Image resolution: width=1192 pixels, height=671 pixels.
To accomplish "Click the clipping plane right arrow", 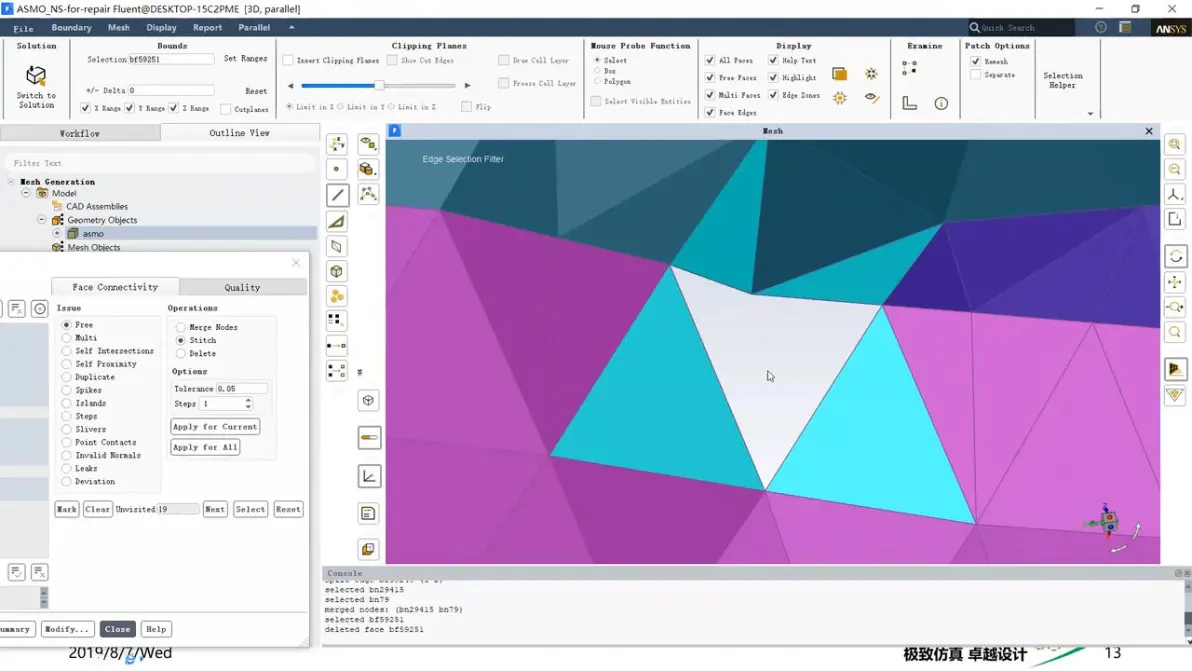I will pyautogui.click(x=468, y=85).
